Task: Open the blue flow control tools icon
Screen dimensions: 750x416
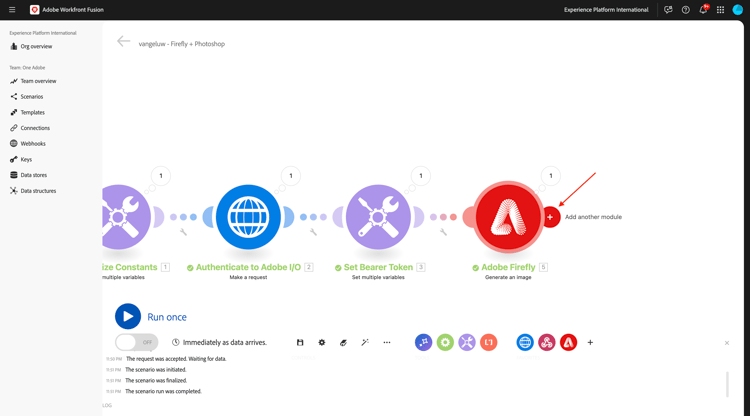Action: [423, 342]
